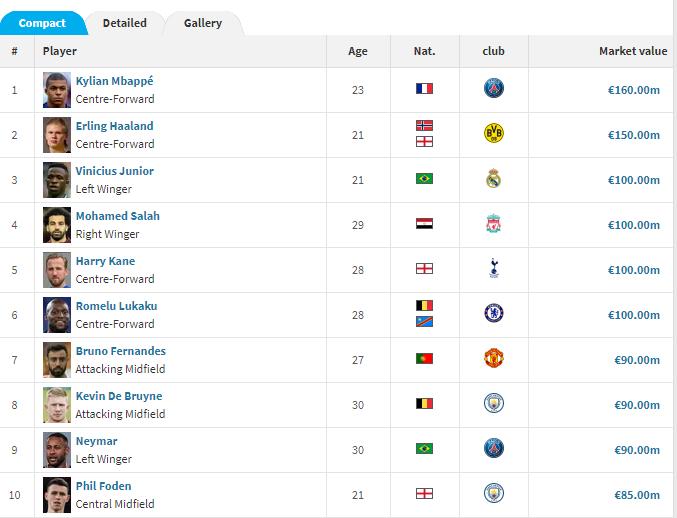This screenshot has width=677, height=518.
Task: Click the Portugal flag for Bruno Fernandes
Action: [424, 358]
